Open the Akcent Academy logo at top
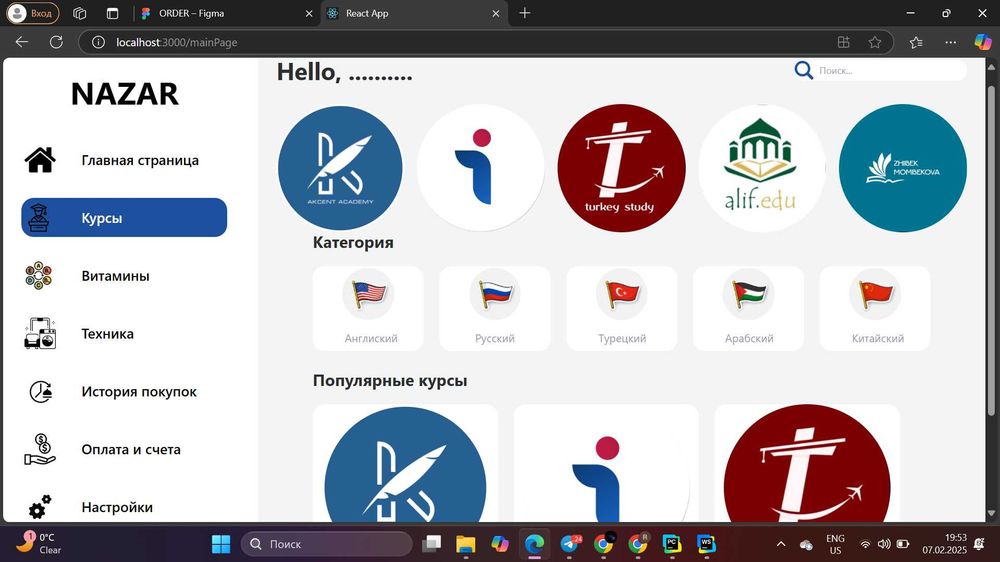 point(340,168)
